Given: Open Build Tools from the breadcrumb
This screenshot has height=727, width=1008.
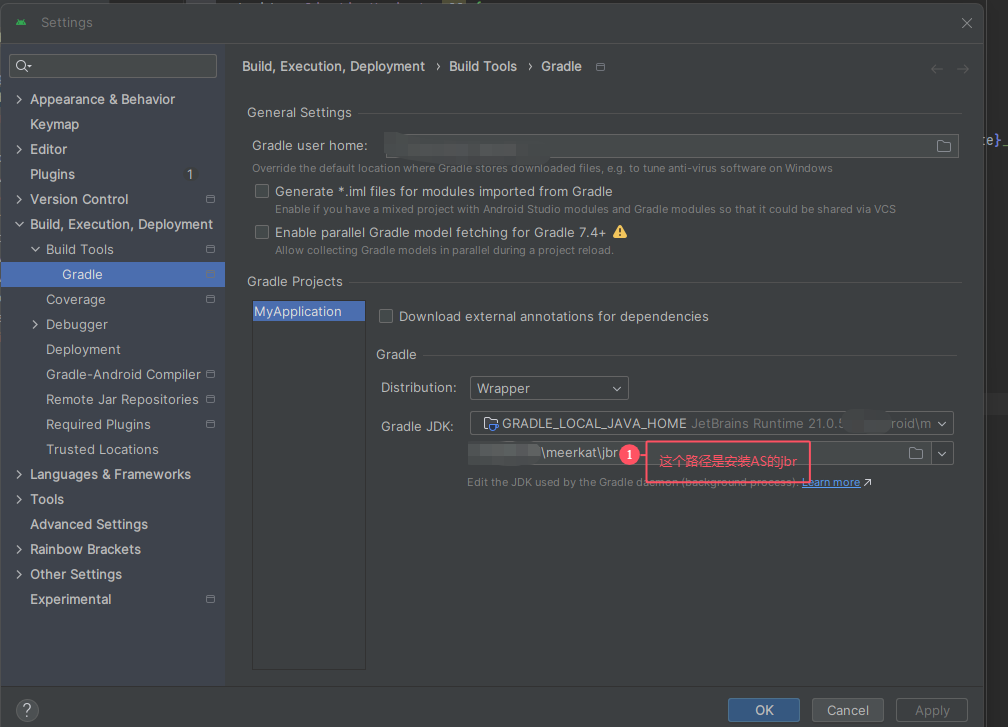Looking at the screenshot, I should pos(483,66).
